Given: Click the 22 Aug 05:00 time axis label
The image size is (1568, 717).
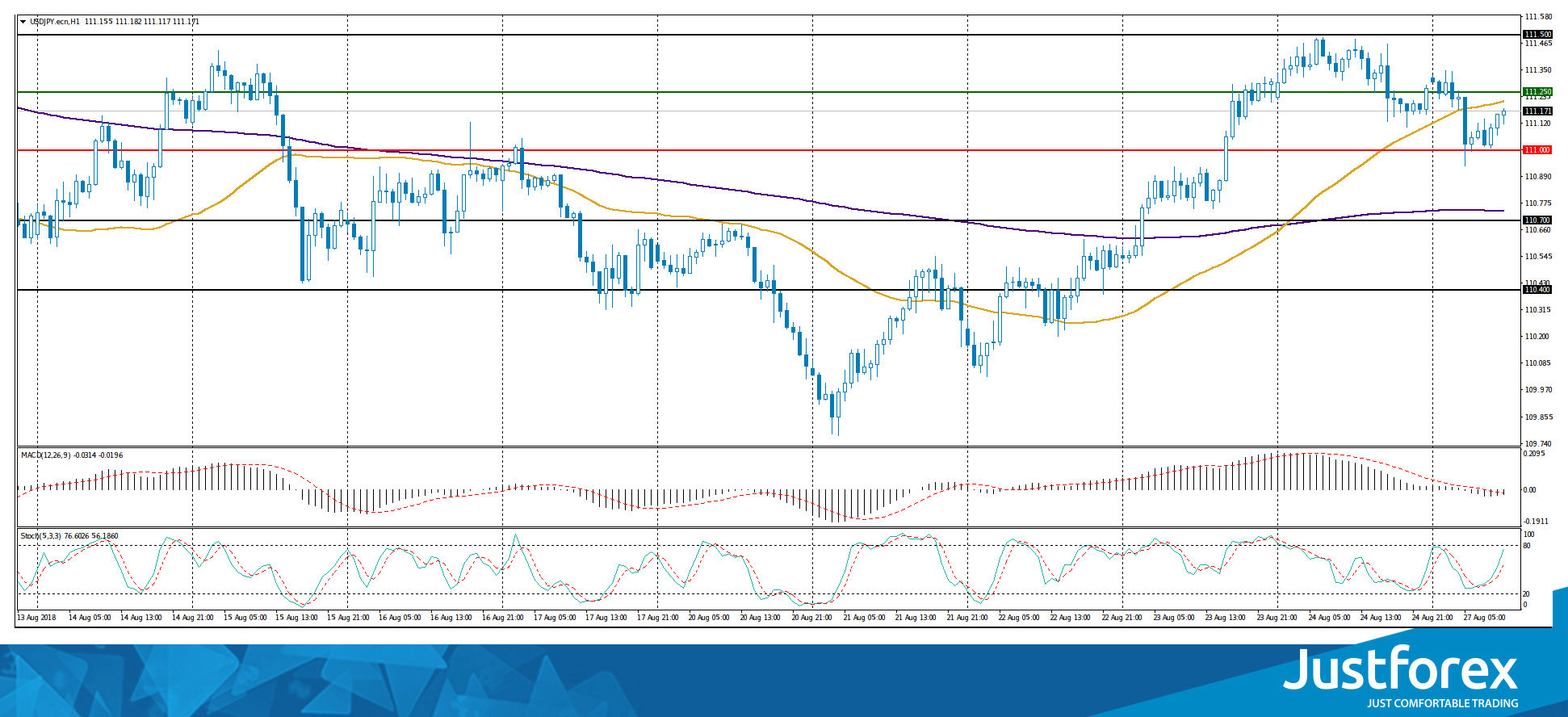Looking at the screenshot, I should [x=1020, y=618].
